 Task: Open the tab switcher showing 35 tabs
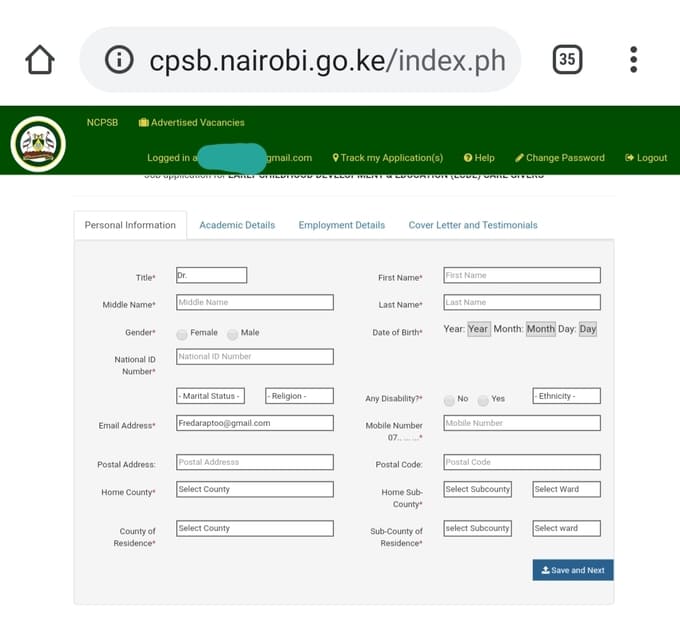567,59
